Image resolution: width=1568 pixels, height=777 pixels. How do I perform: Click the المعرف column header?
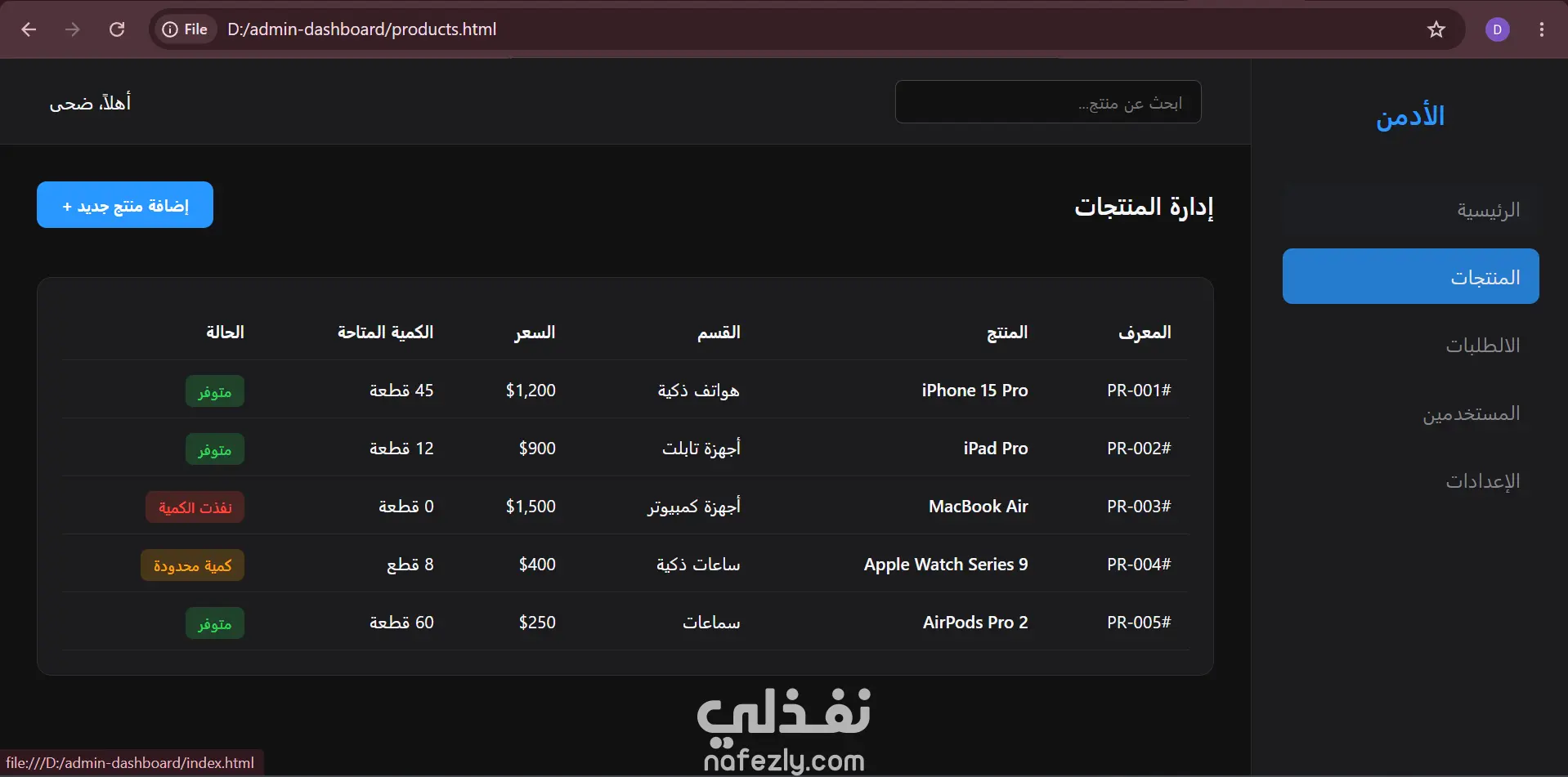[1145, 333]
